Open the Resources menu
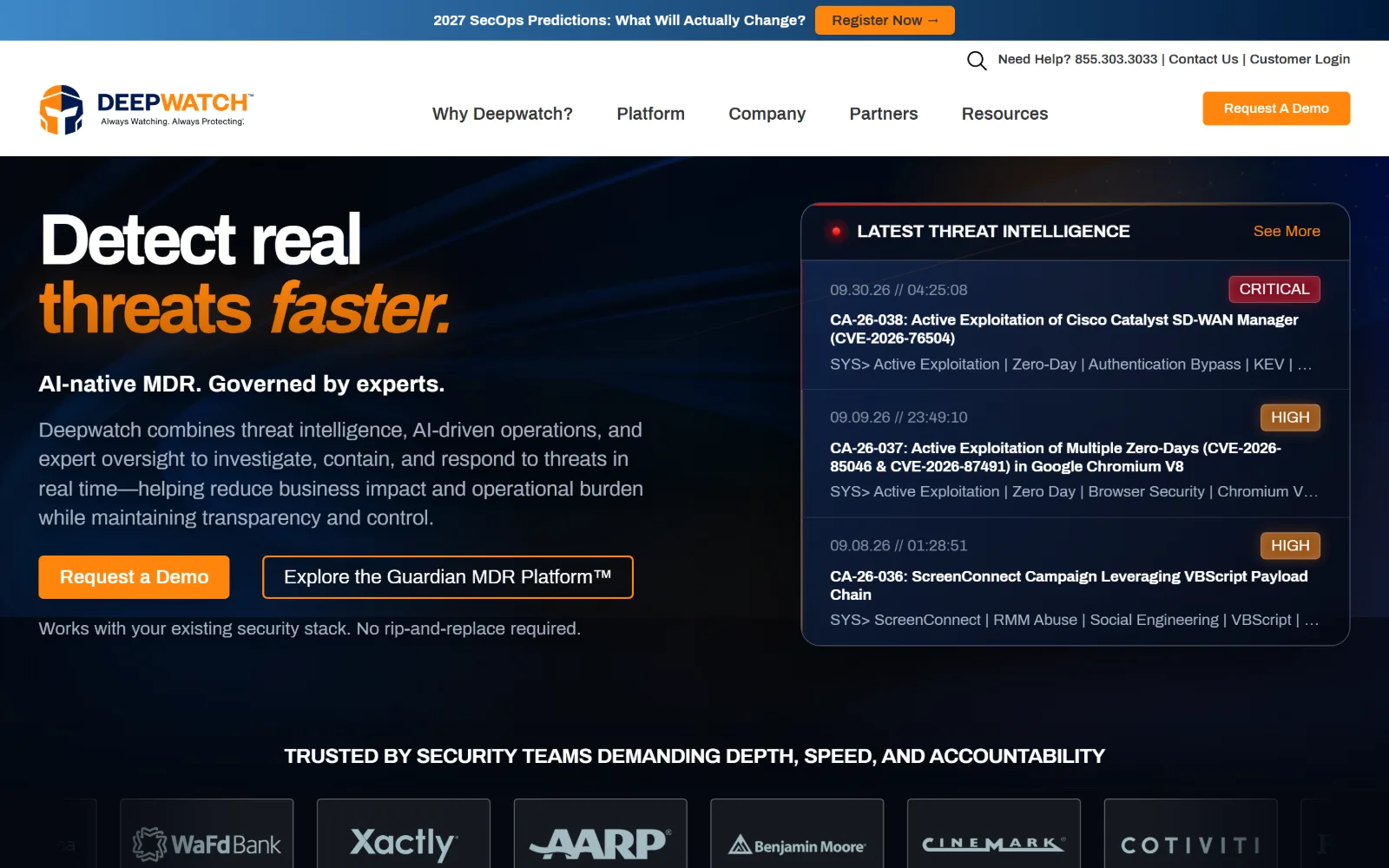1389x868 pixels. click(1004, 114)
